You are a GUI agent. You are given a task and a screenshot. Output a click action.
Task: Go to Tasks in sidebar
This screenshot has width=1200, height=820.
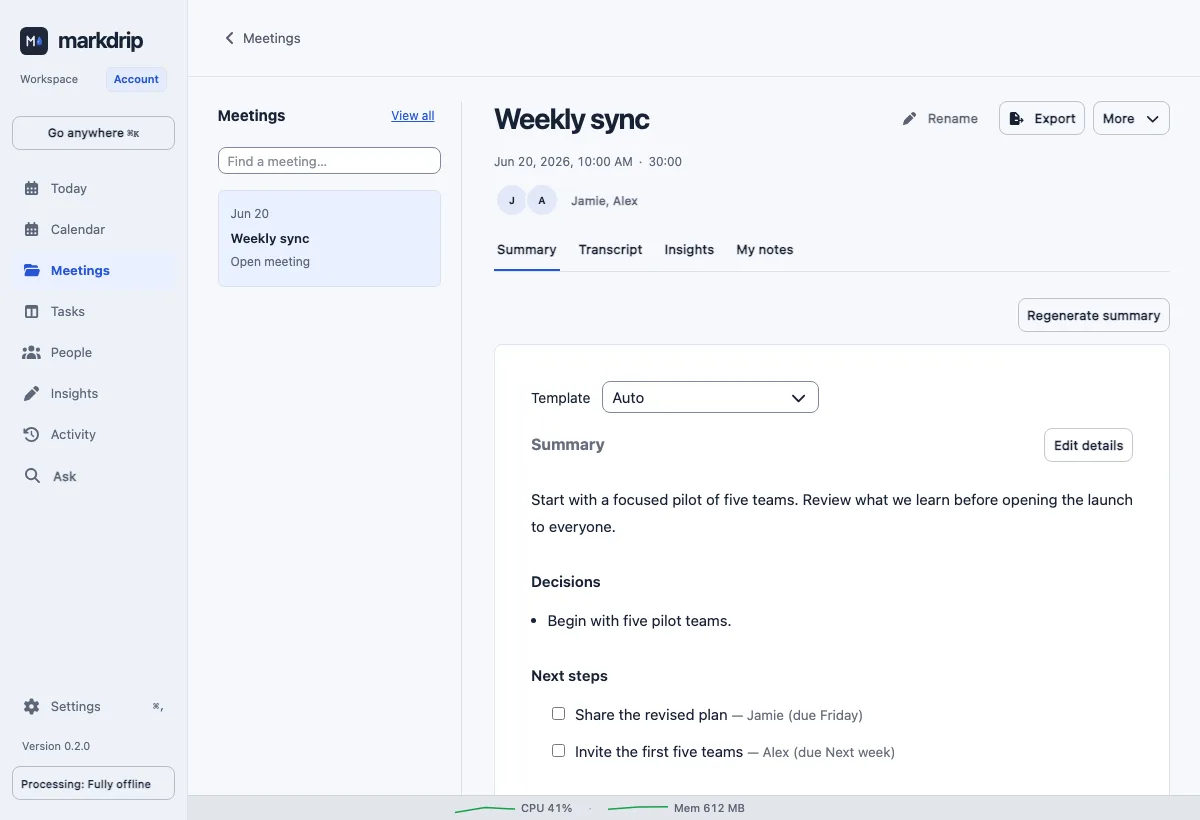[68, 311]
